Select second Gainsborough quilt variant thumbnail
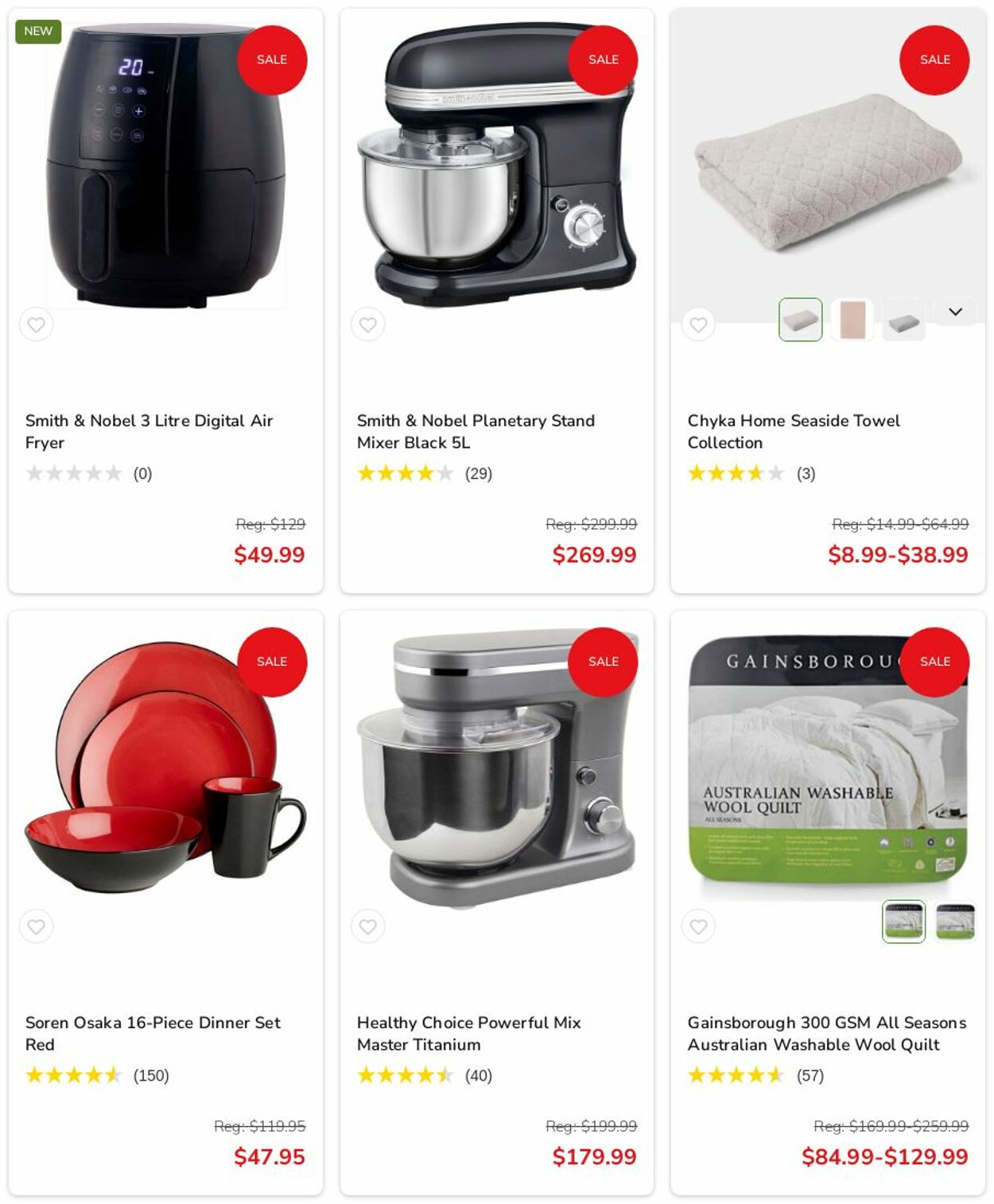Viewport: 994px width, 1204px height. (955, 922)
